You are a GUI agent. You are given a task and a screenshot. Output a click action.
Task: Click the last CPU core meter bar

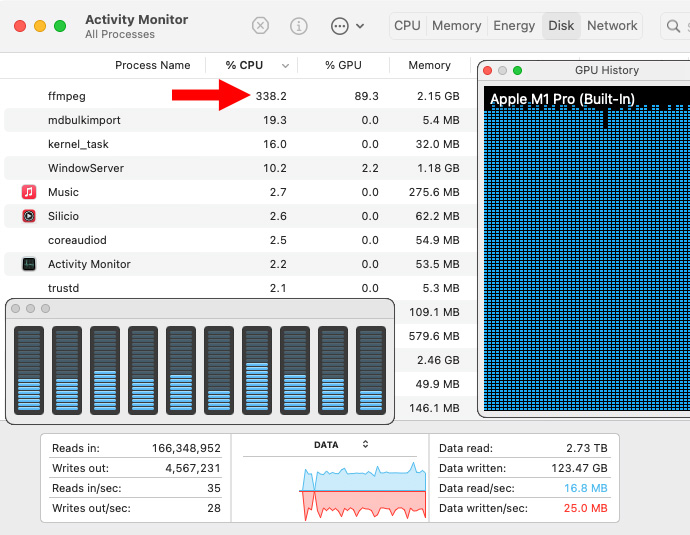[371, 370]
